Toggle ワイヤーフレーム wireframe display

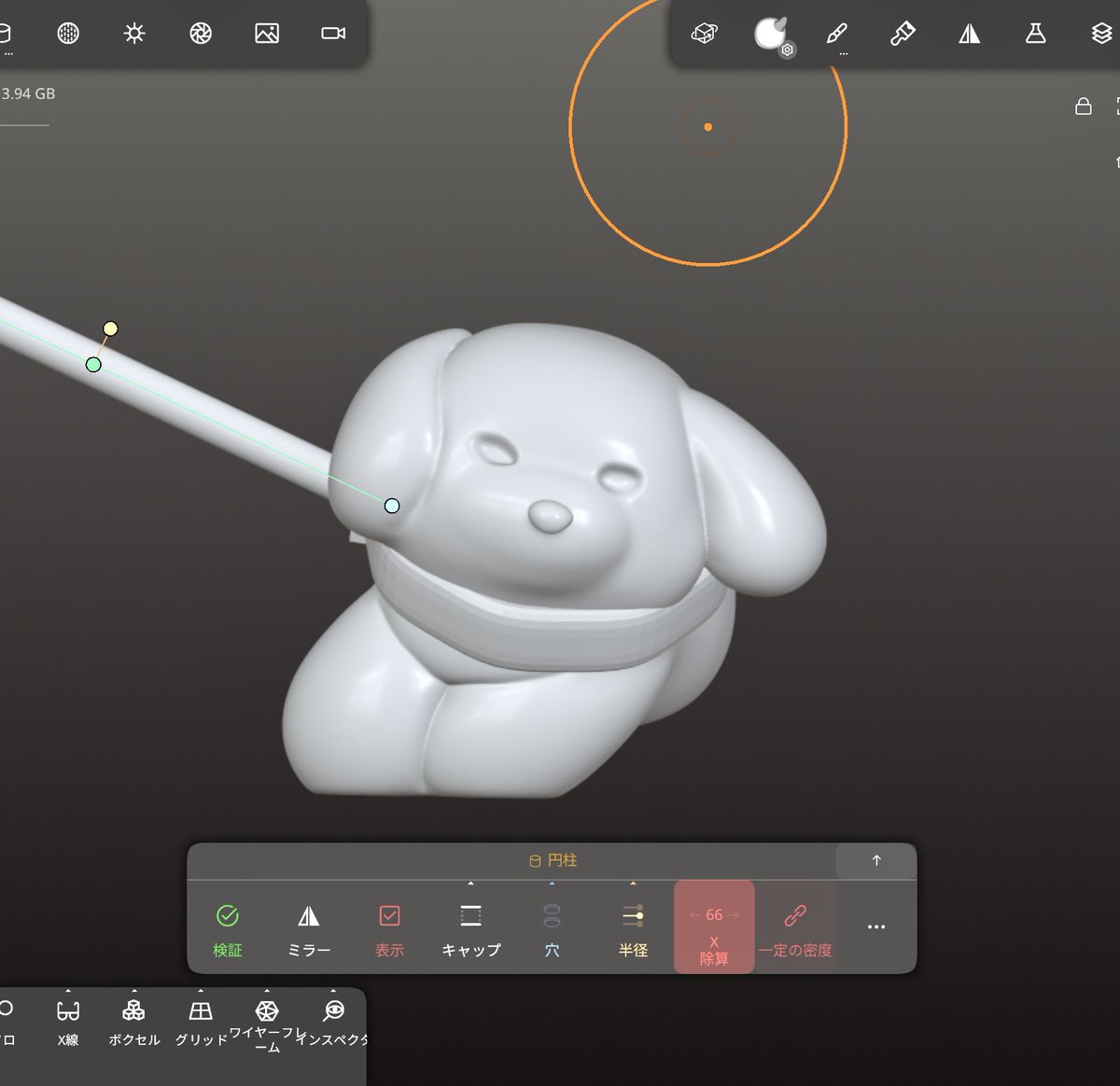point(267,1026)
